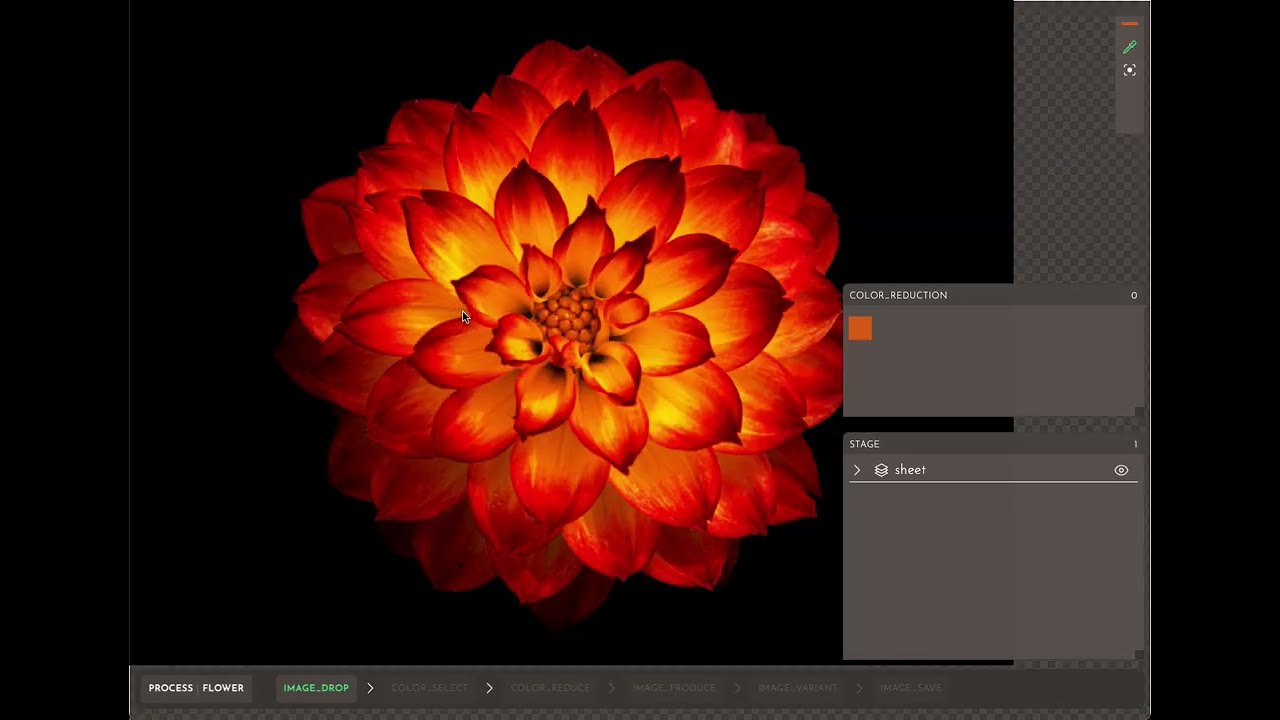
Task: Select the green eyedropper color picker tool
Action: click(x=1129, y=47)
